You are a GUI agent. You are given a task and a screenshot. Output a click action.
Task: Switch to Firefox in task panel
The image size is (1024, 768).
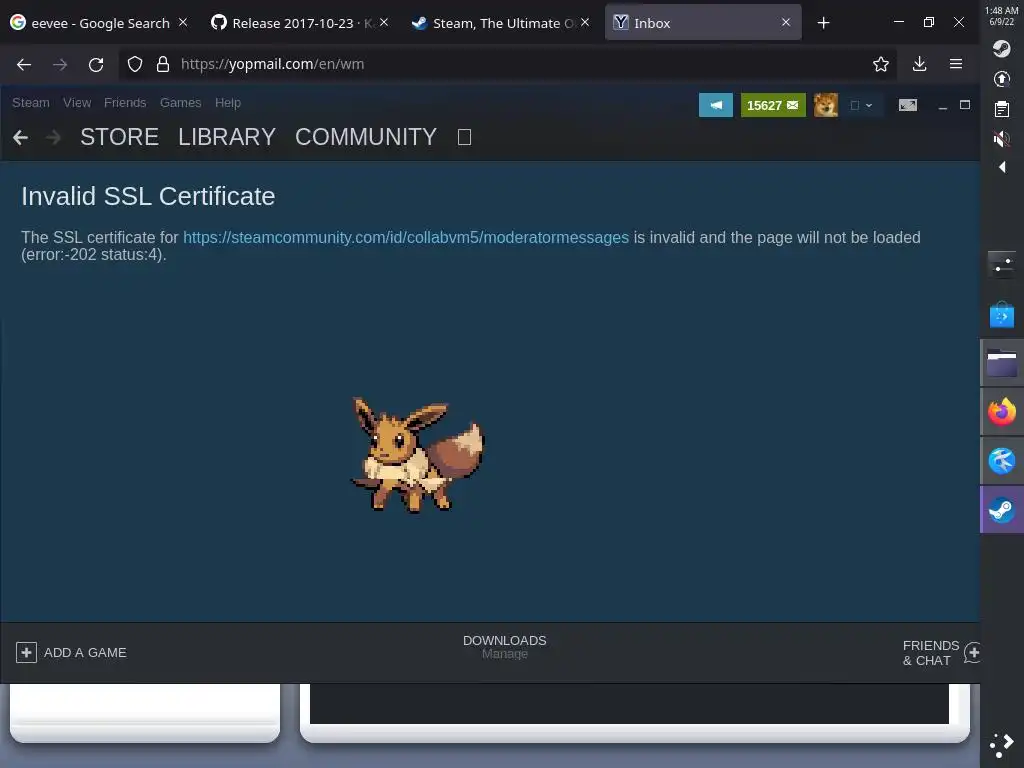[1001, 412]
